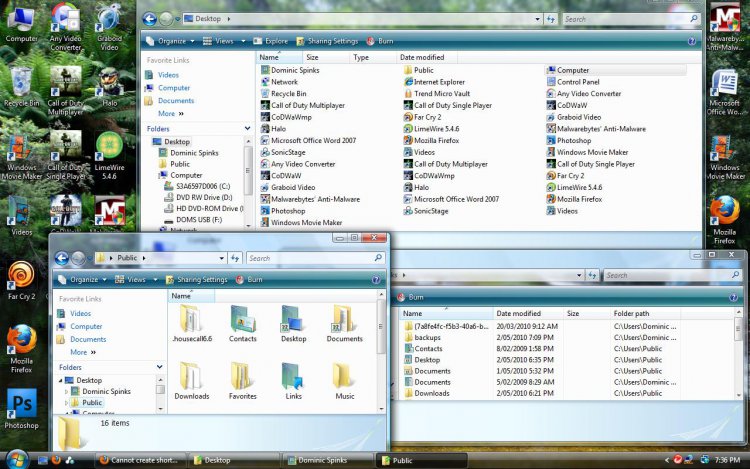This screenshot has width=750, height=469.
Task: Select the Computer desktop icon
Action: coord(21,24)
